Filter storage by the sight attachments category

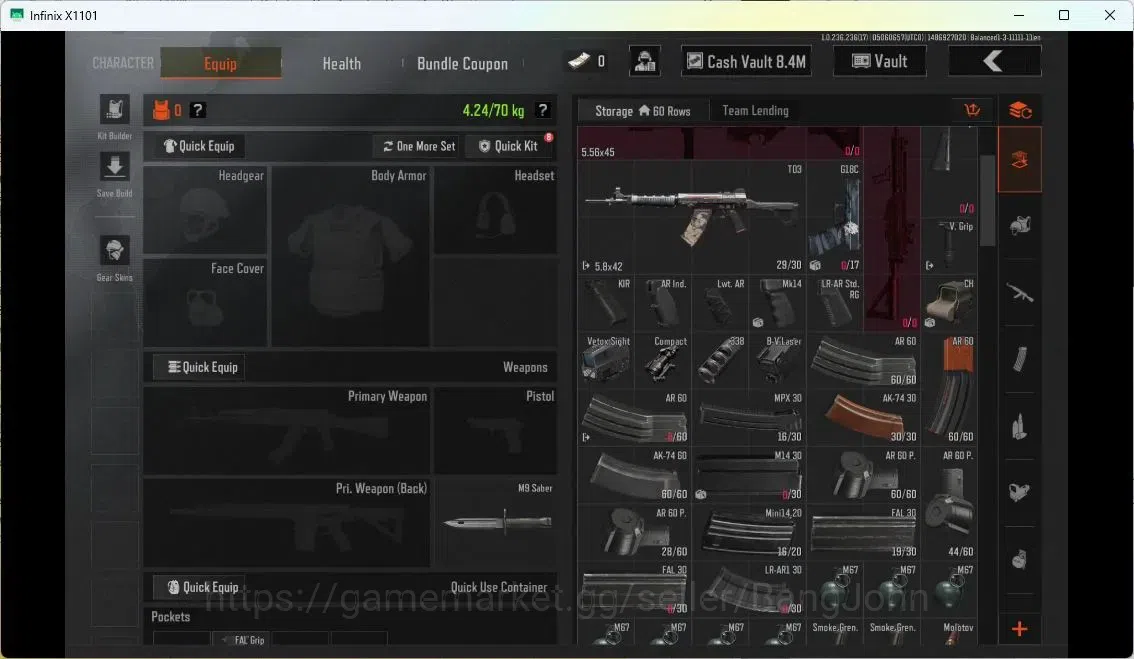[1020, 493]
